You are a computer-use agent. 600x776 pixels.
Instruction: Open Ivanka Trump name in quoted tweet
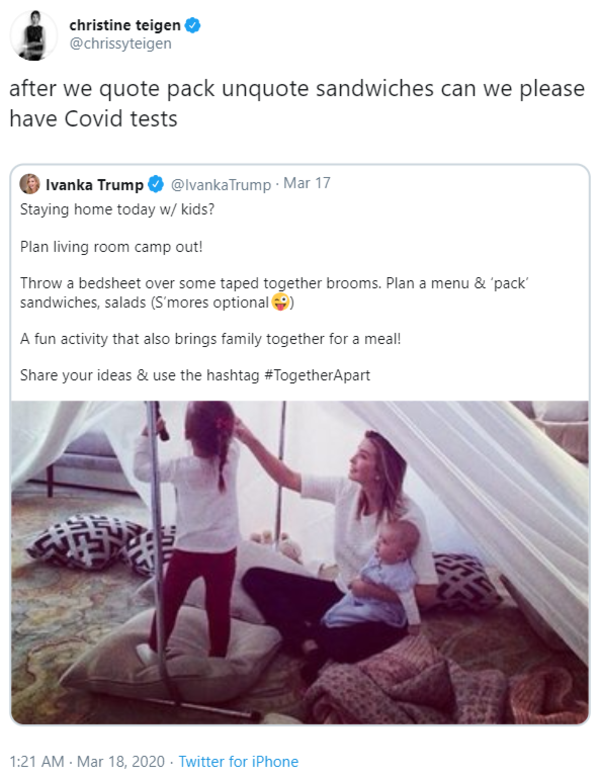click(x=94, y=185)
